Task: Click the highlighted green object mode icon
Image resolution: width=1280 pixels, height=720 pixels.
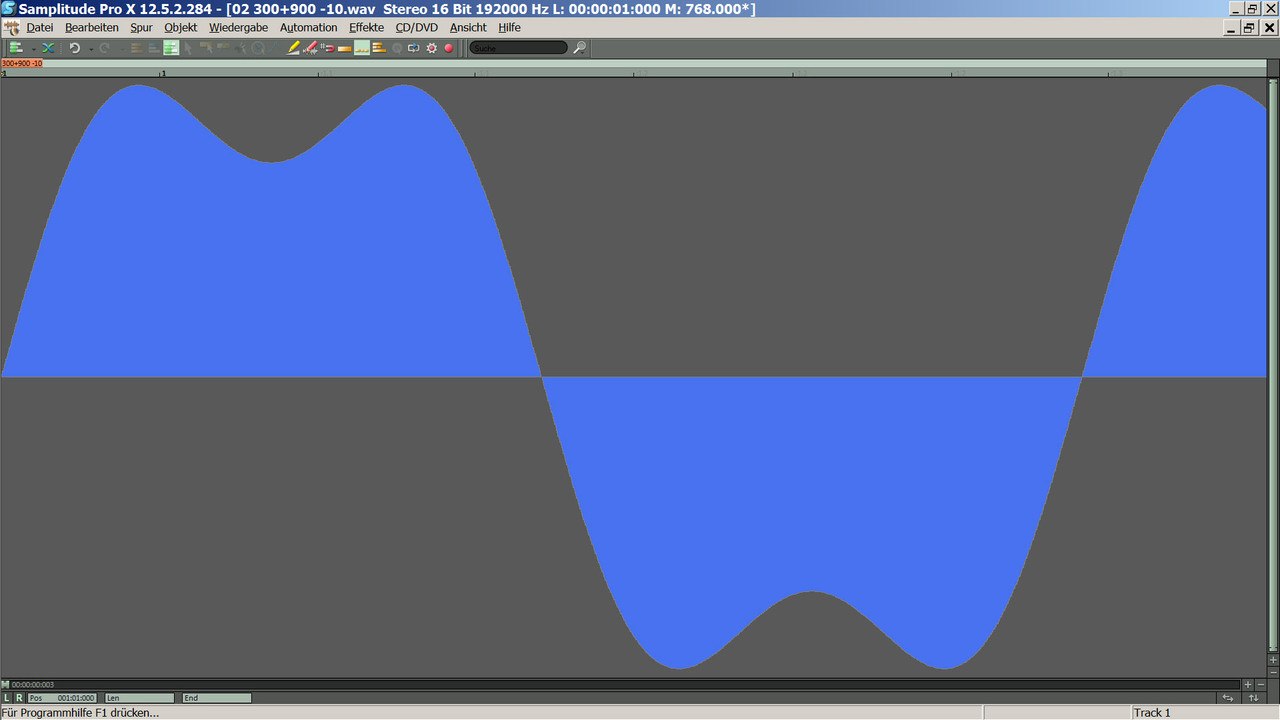Action: [171, 48]
